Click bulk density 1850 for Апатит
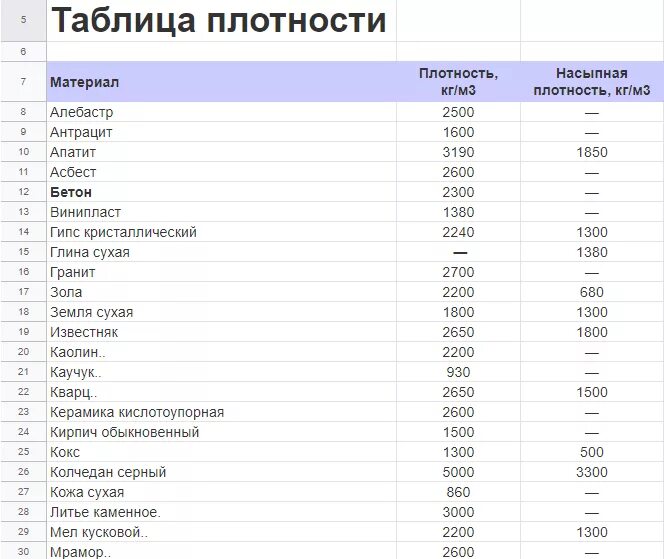664x559 pixels. (592, 152)
